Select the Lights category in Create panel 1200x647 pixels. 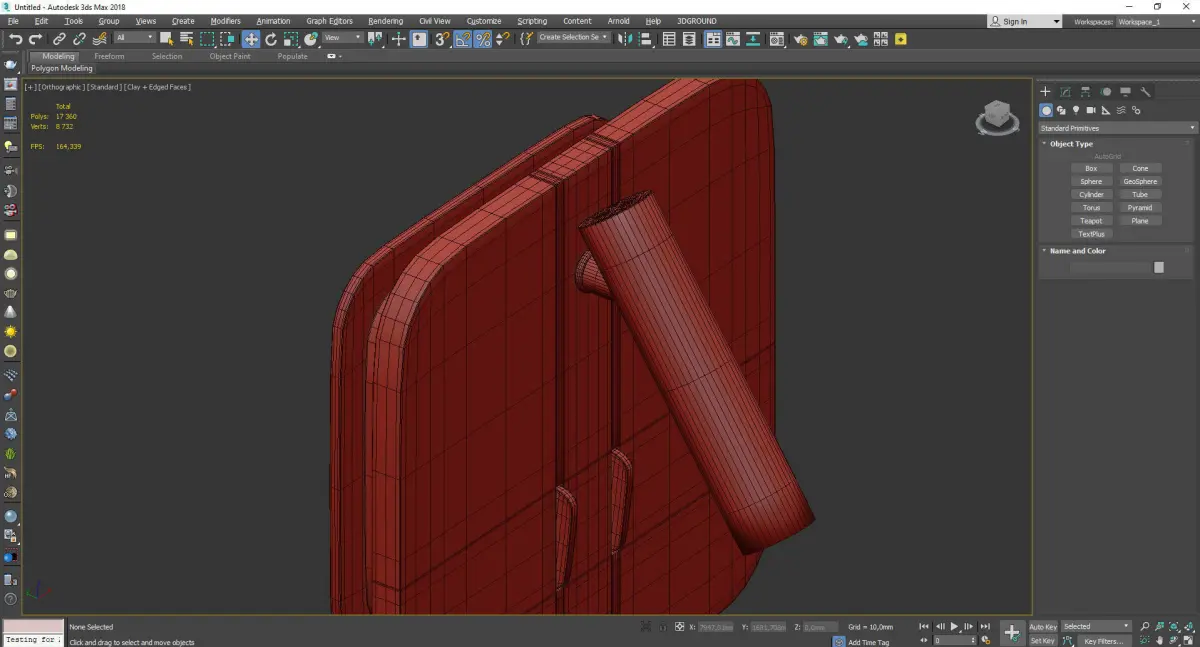point(1076,110)
